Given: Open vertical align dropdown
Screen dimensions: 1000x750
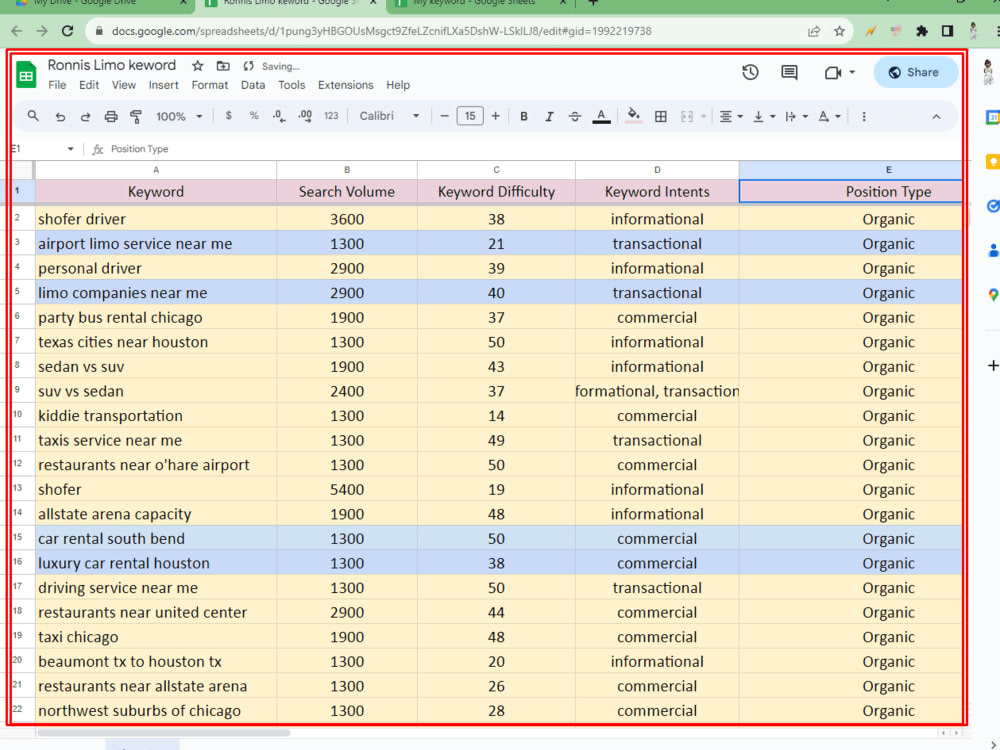Looking at the screenshot, I should (763, 117).
